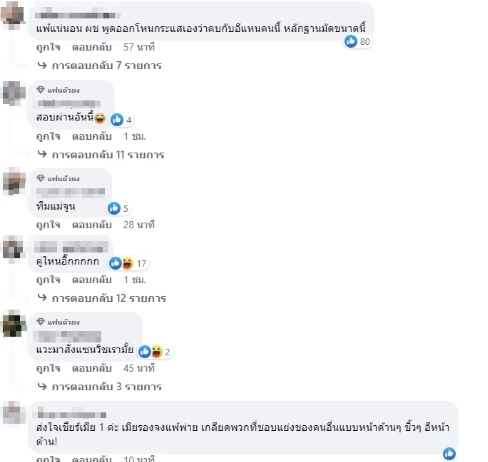Click blurred author name above ทีมแม่จูน
Viewport: 488px width, 462px height.
click(x=71, y=192)
